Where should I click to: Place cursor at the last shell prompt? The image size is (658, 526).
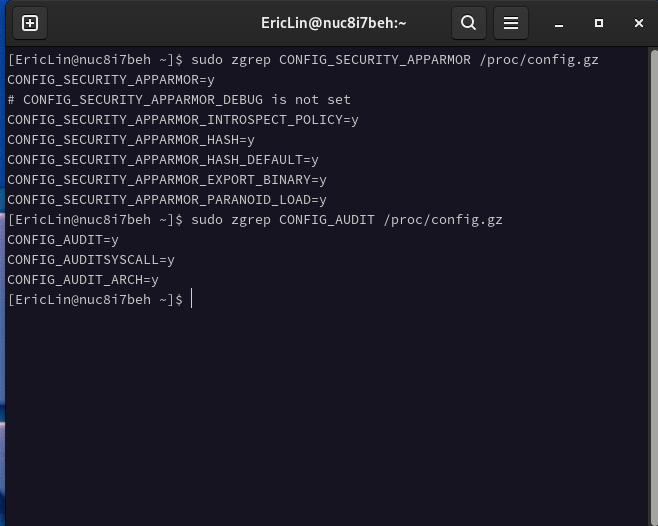coord(191,299)
